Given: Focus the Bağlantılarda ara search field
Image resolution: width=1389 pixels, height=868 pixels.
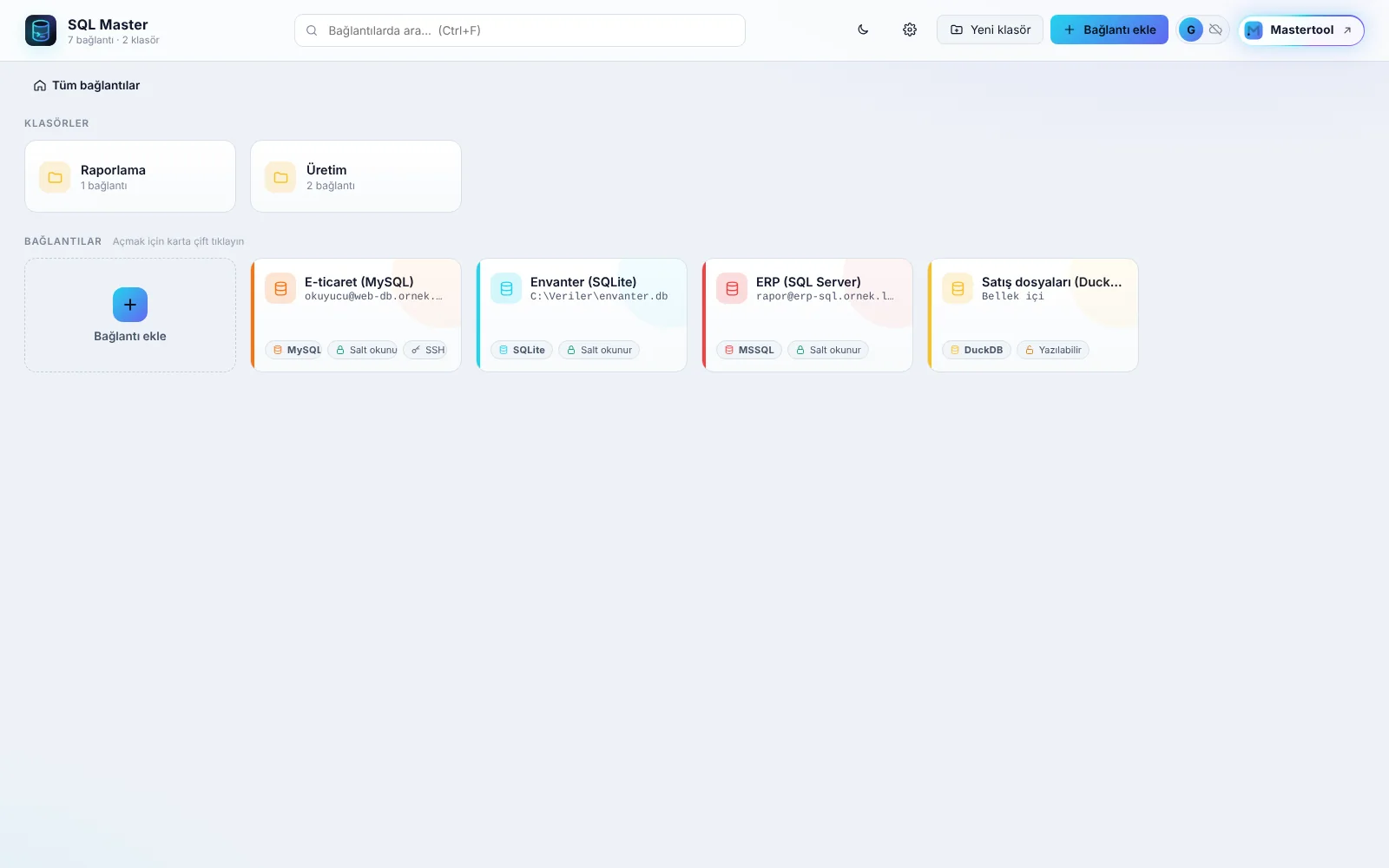Looking at the screenshot, I should tap(520, 30).
